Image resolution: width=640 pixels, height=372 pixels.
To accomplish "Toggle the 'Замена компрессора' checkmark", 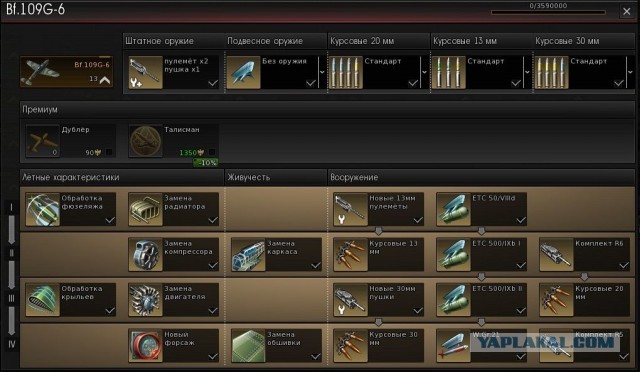I will pos(213,266).
